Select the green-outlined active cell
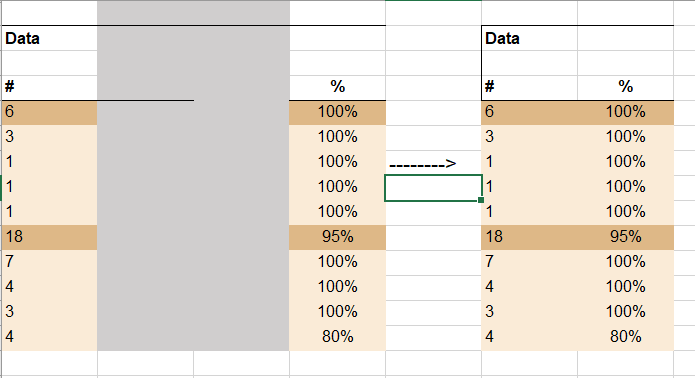Screen dimensions: 695x378 coord(433,188)
